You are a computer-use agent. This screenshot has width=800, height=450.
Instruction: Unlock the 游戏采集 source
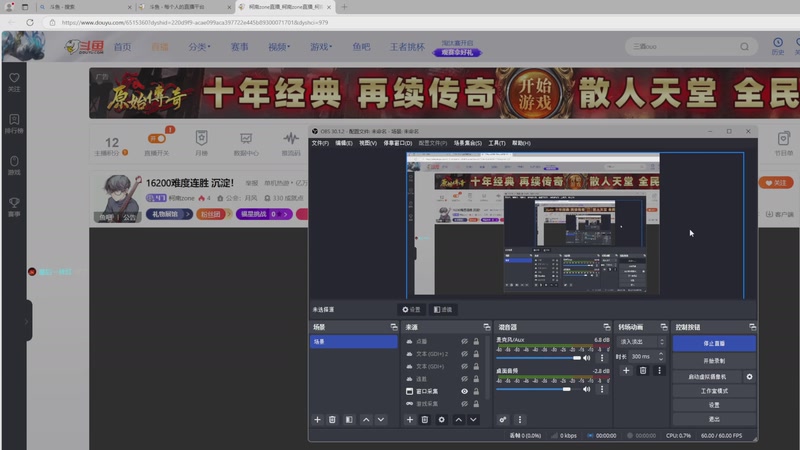[476, 404]
